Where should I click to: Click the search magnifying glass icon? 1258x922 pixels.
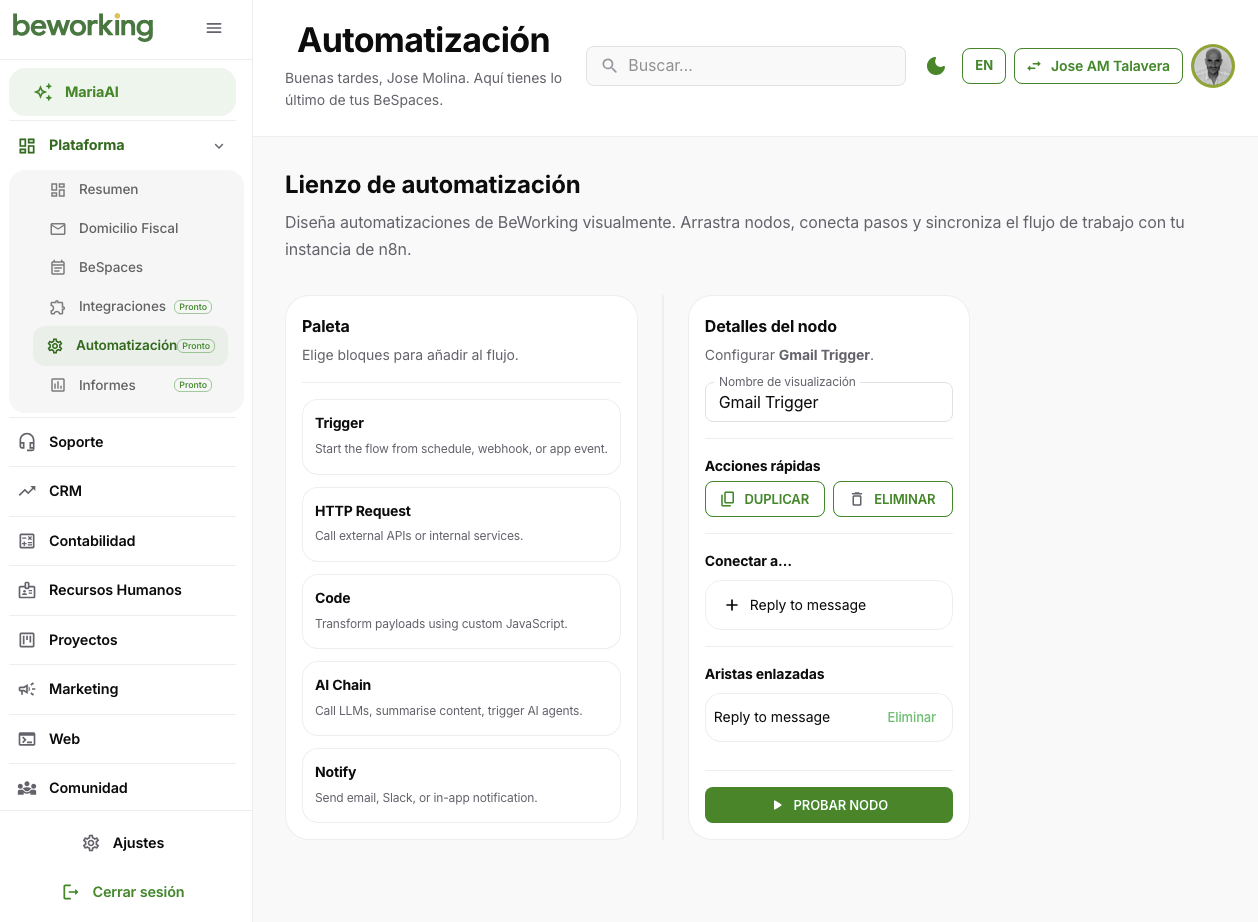pyautogui.click(x=610, y=65)
